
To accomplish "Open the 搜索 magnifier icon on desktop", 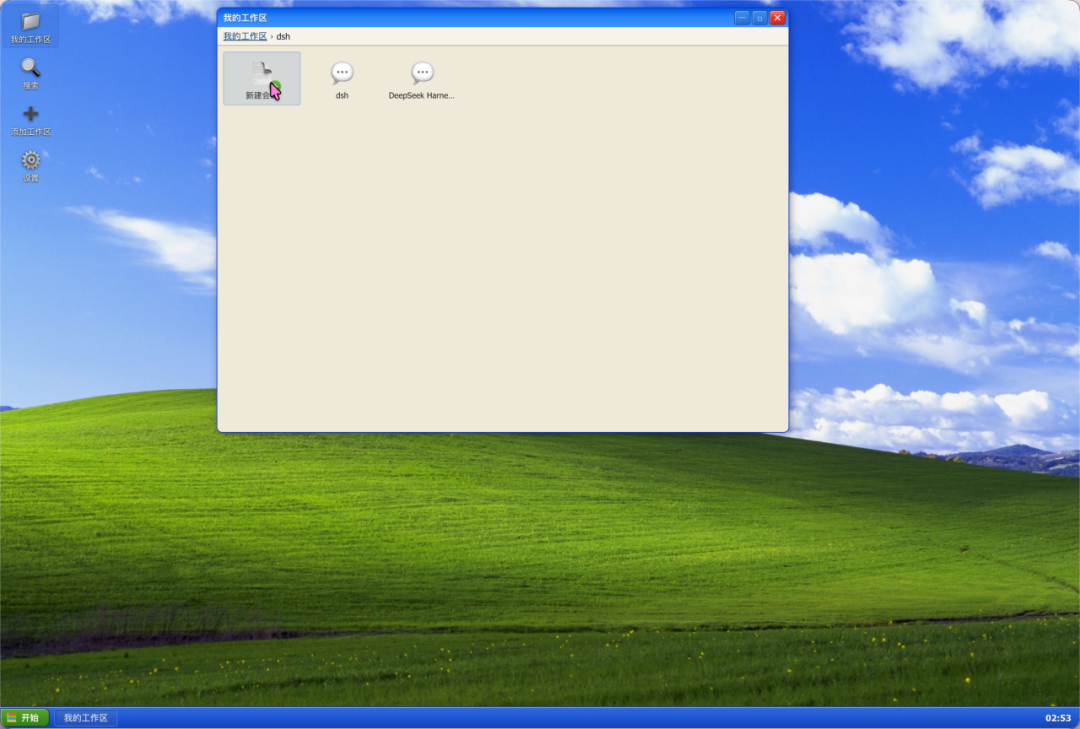I will 30,73.
